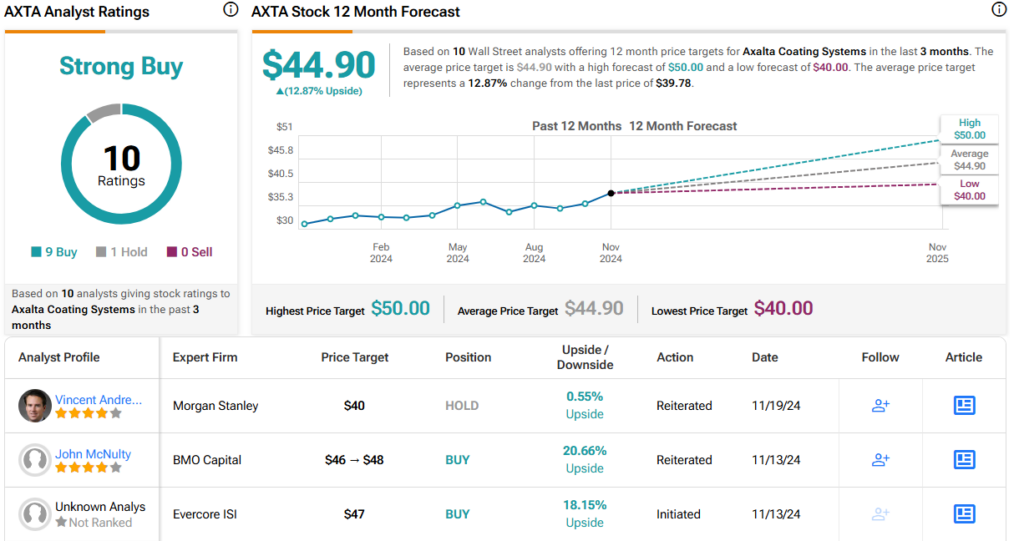Sort by Price Target column header
Image resolution: width=1024 pixels, height=541 pixels.
coord(355,357)
